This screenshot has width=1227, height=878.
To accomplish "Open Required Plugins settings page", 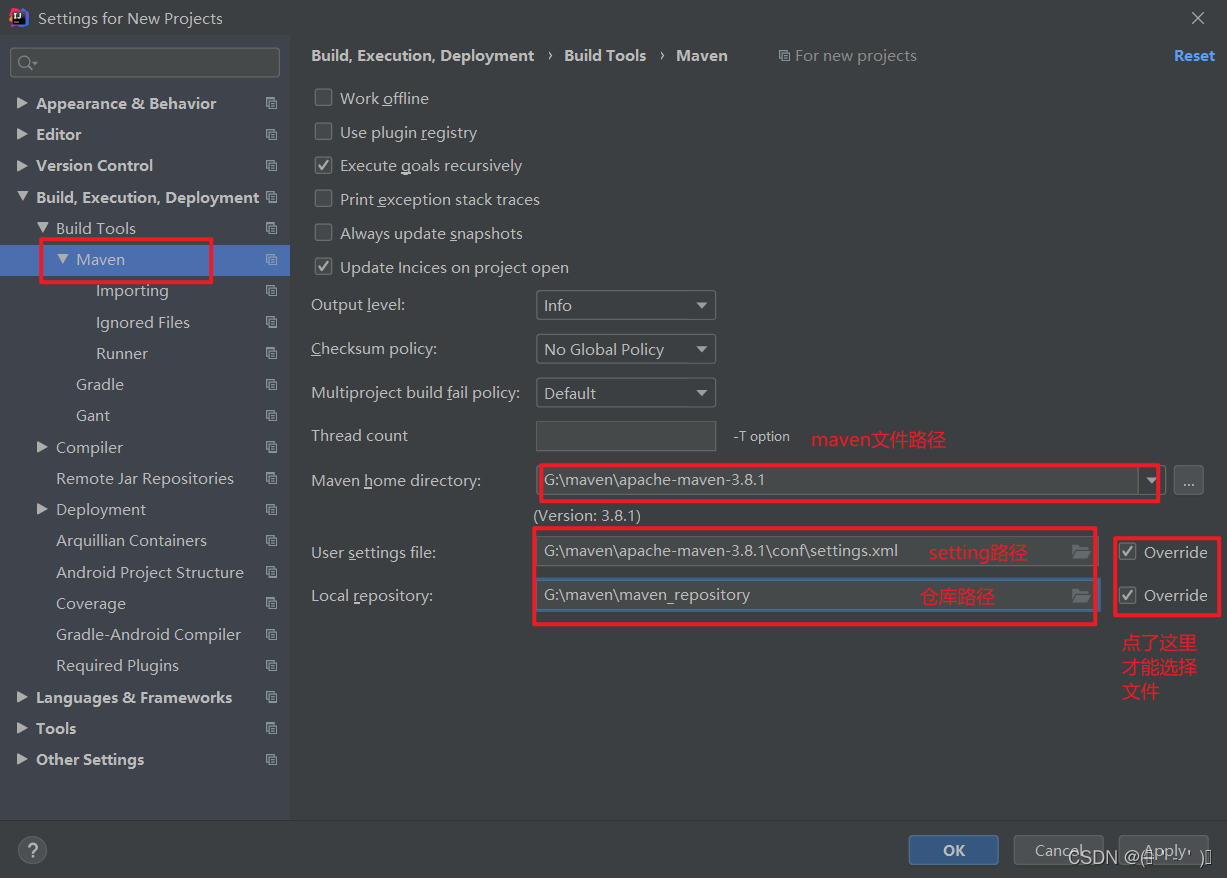I will [117, 665].
